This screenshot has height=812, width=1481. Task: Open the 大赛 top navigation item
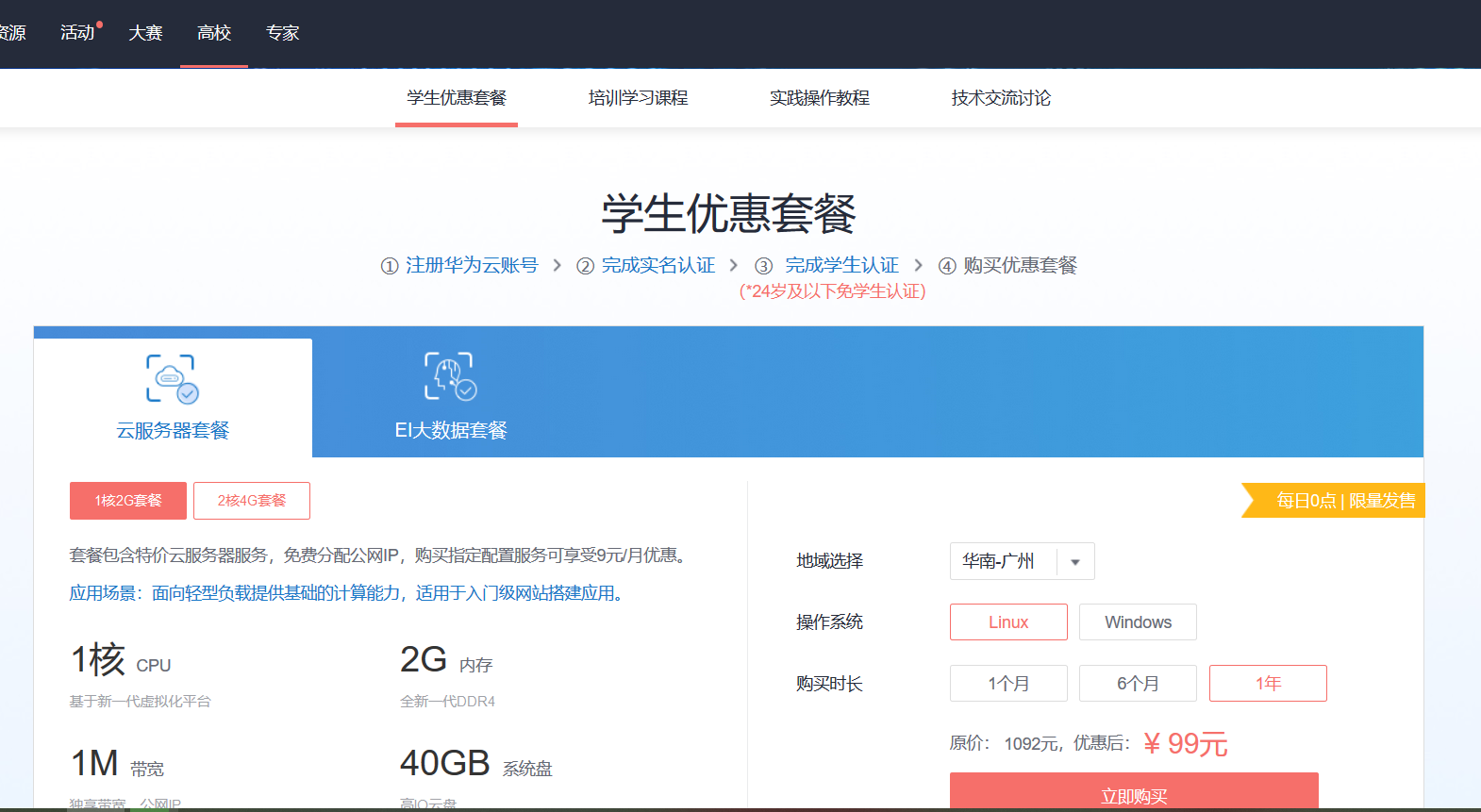pos(145,33)
